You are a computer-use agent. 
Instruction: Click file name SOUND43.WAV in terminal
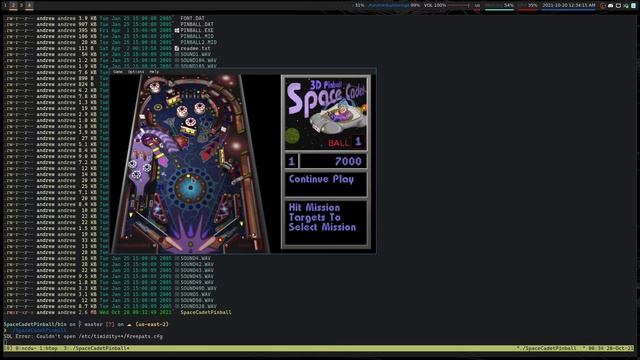pyautogui.click(x=197, y=270)
